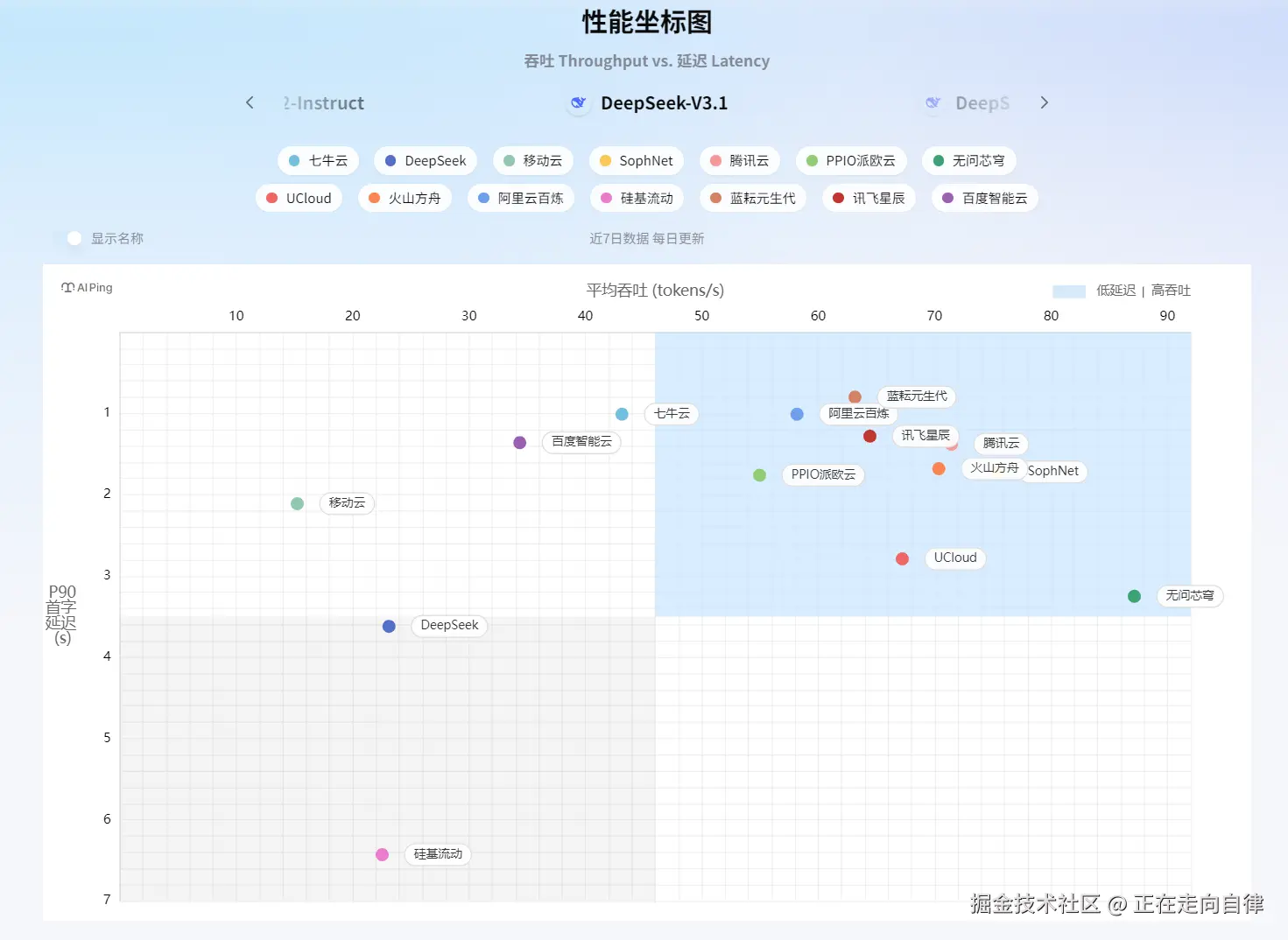Toggle UCloud legend filter
This screenshot has height=940, width=1288.
click(x=299, y=199)
